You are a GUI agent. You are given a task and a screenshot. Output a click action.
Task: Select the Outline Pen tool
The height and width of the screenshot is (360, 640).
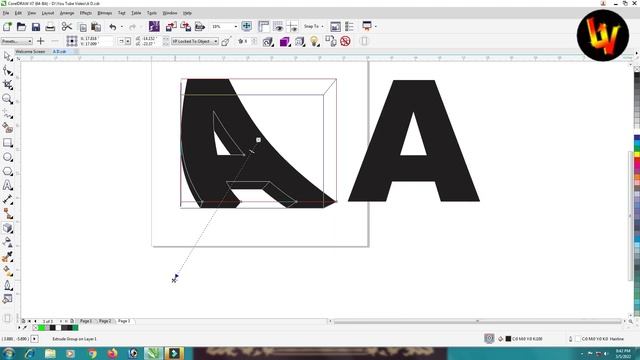[7, 285]
